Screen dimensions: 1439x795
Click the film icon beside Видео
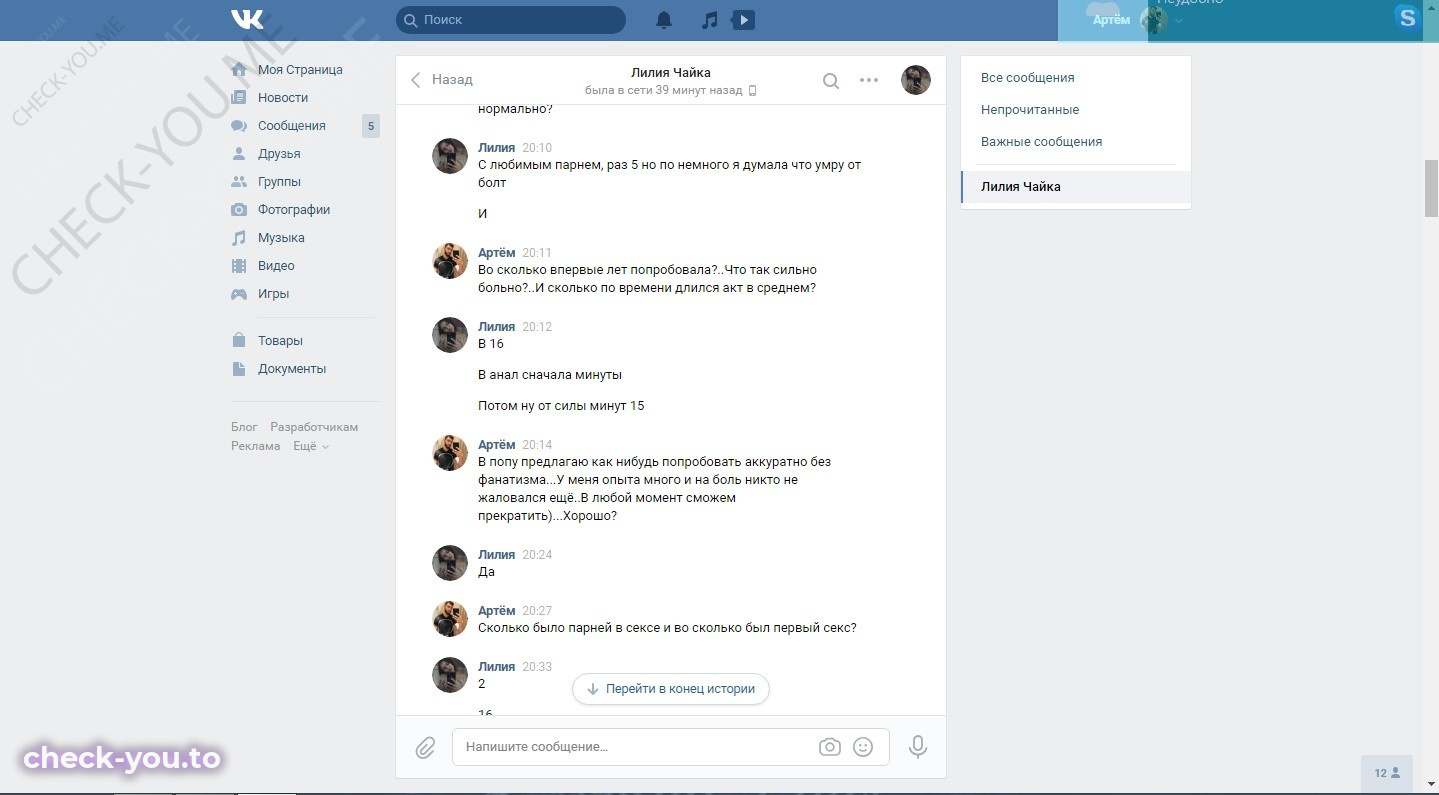[x=239, y=266]
